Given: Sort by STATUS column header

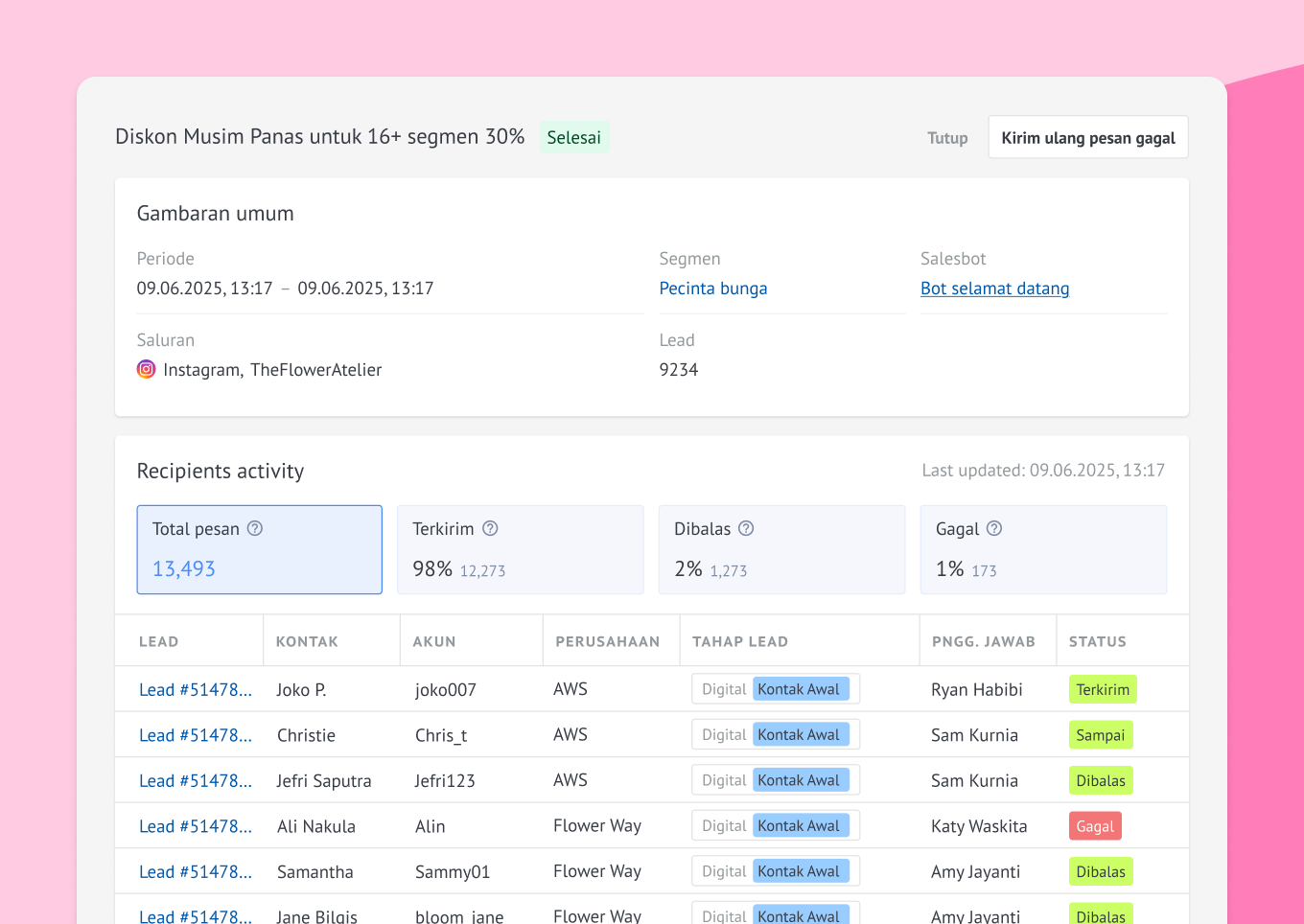Looking at the screenshot, I should click(x=1097, y=642).
